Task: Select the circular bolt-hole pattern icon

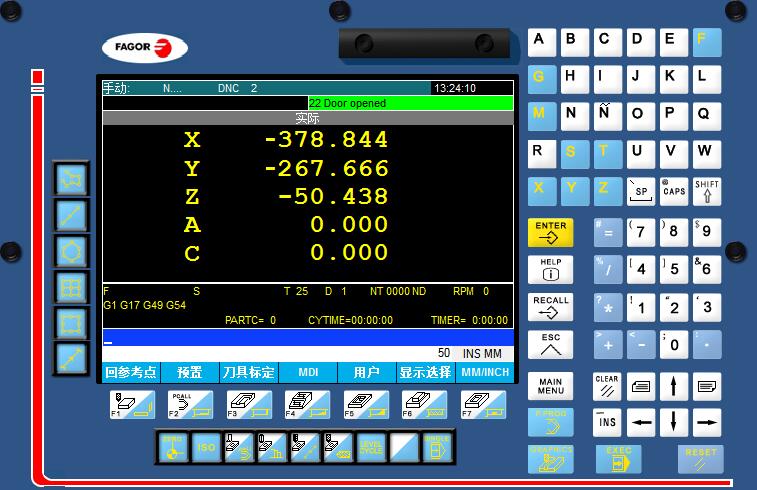Action: (71, 251)
